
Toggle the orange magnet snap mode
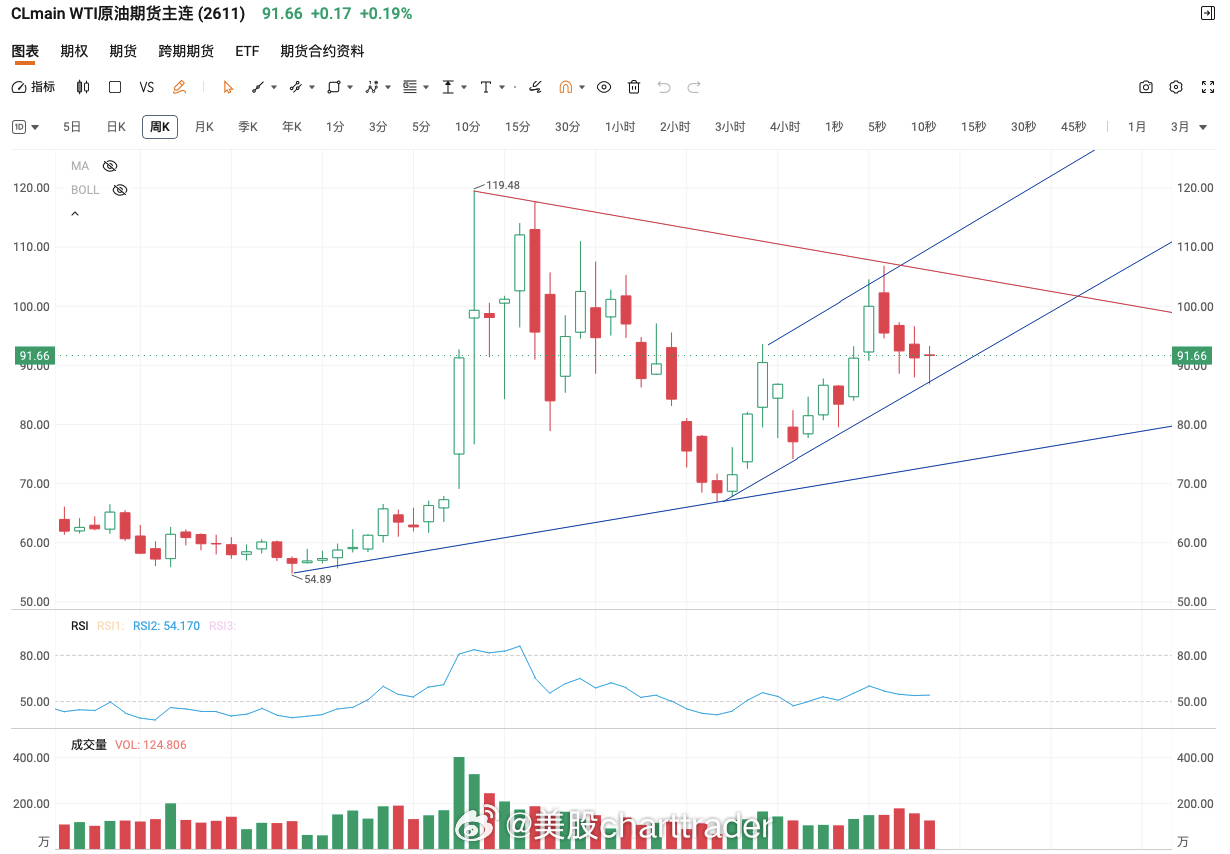click(565, 87)
